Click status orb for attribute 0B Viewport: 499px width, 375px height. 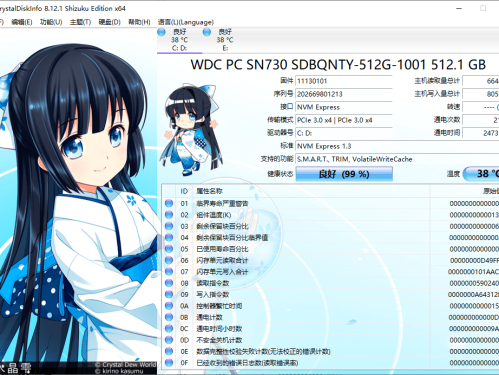click(x=169, y=317)
